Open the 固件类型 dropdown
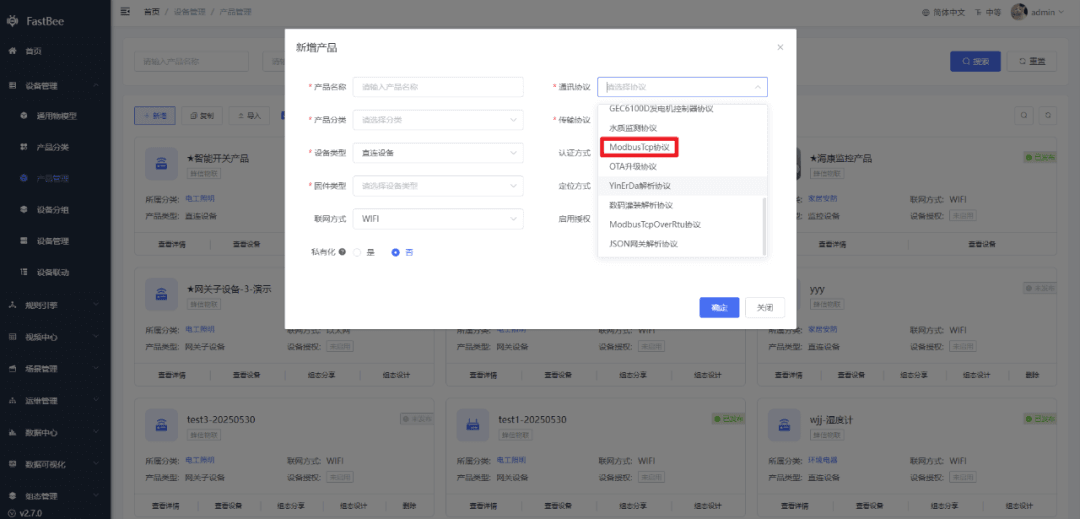This screenshot has width=1080, height=519. pyautogui.click(x=438, y=186)
